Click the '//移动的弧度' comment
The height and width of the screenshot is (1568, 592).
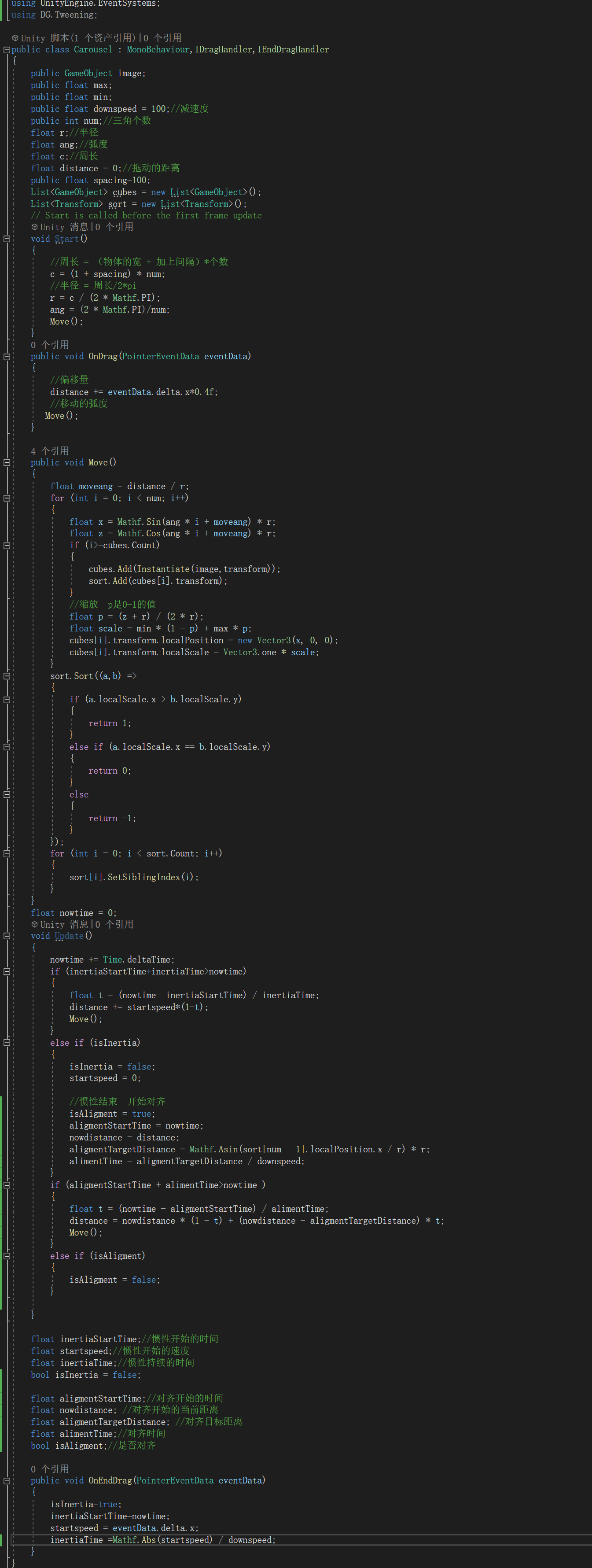point(79,404)
